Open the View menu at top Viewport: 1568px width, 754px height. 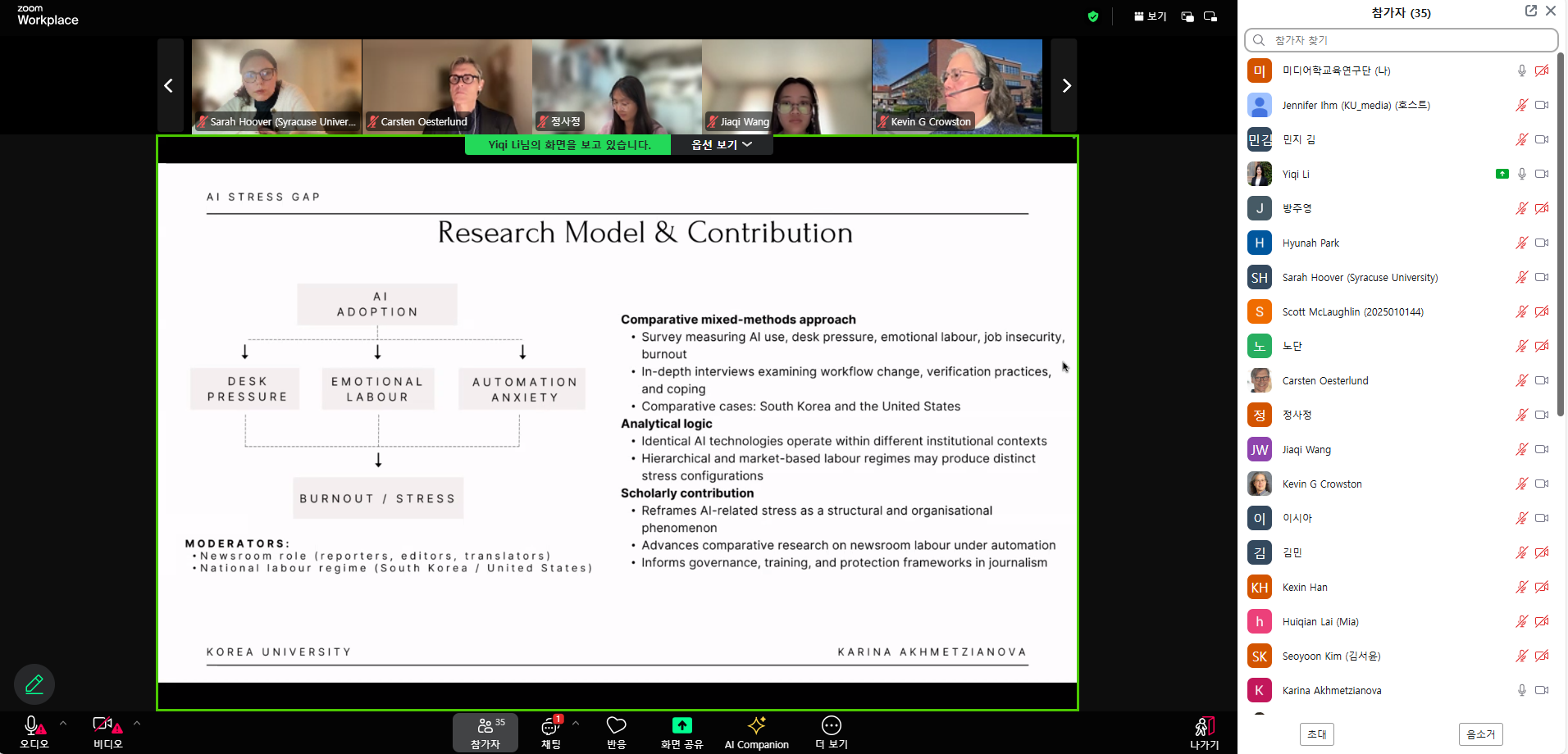(1150, 16)
